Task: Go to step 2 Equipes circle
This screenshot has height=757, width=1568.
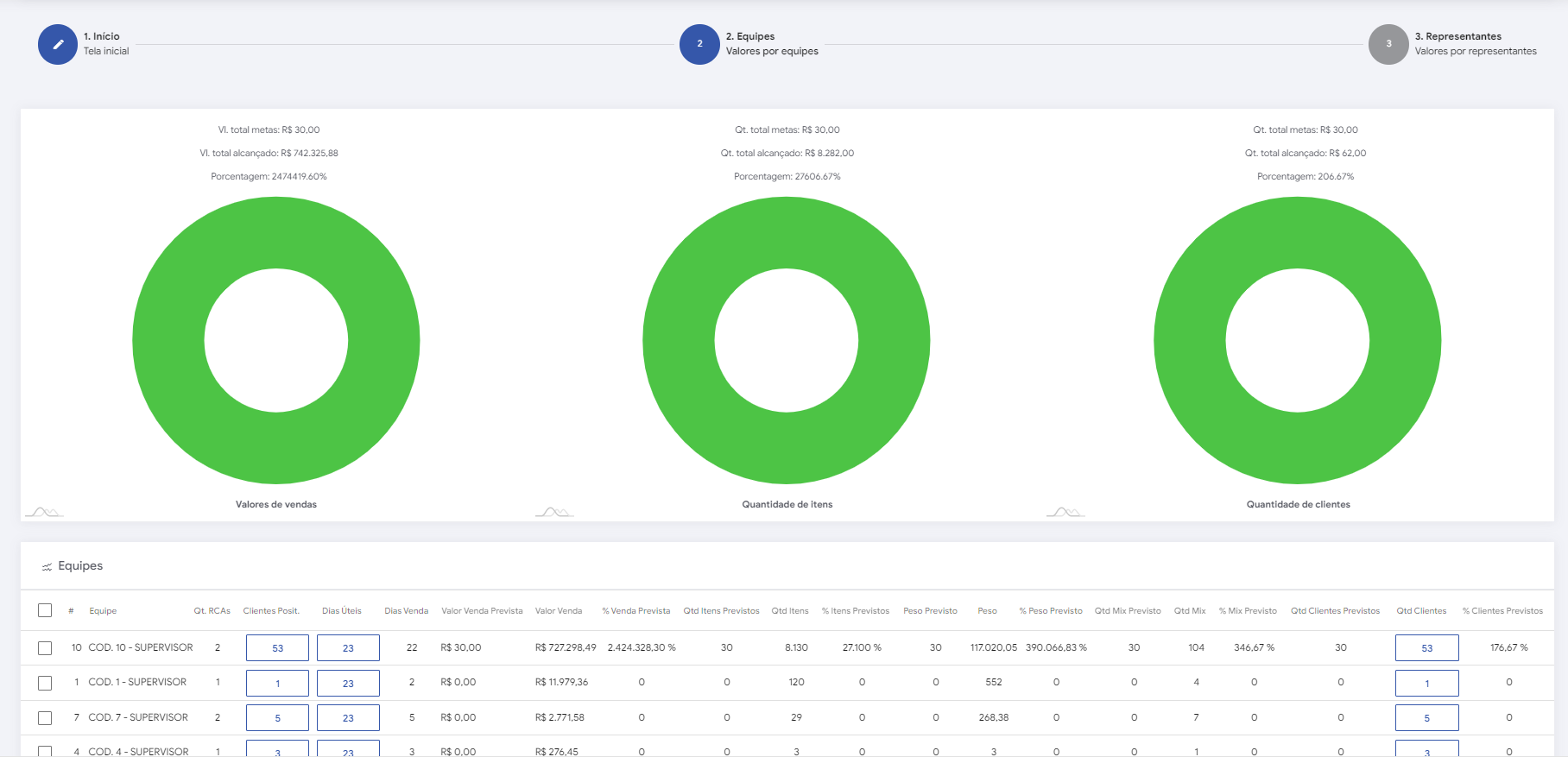Action: coord(699,44)
